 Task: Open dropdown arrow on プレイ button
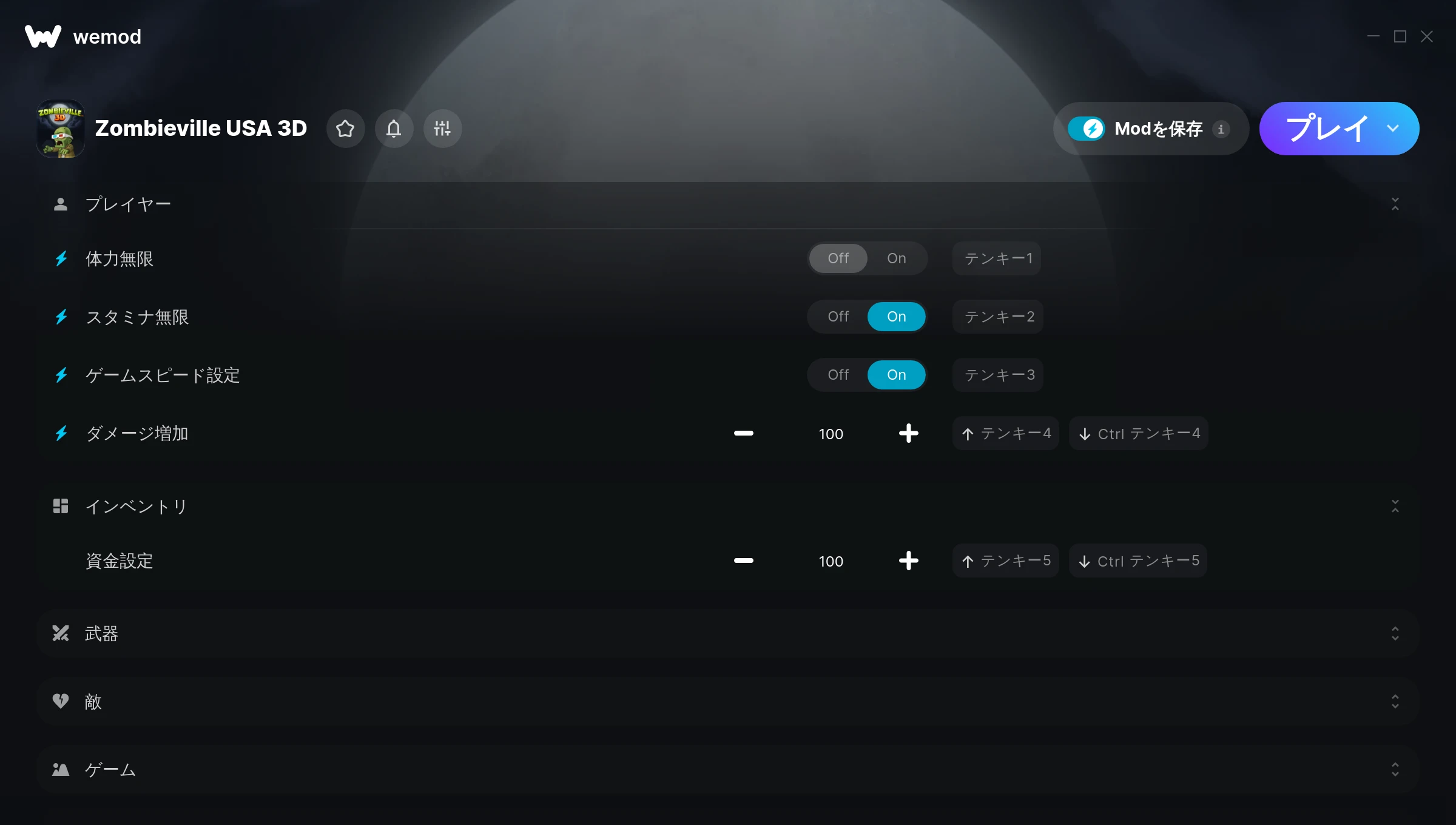(x=1393, y=129)
